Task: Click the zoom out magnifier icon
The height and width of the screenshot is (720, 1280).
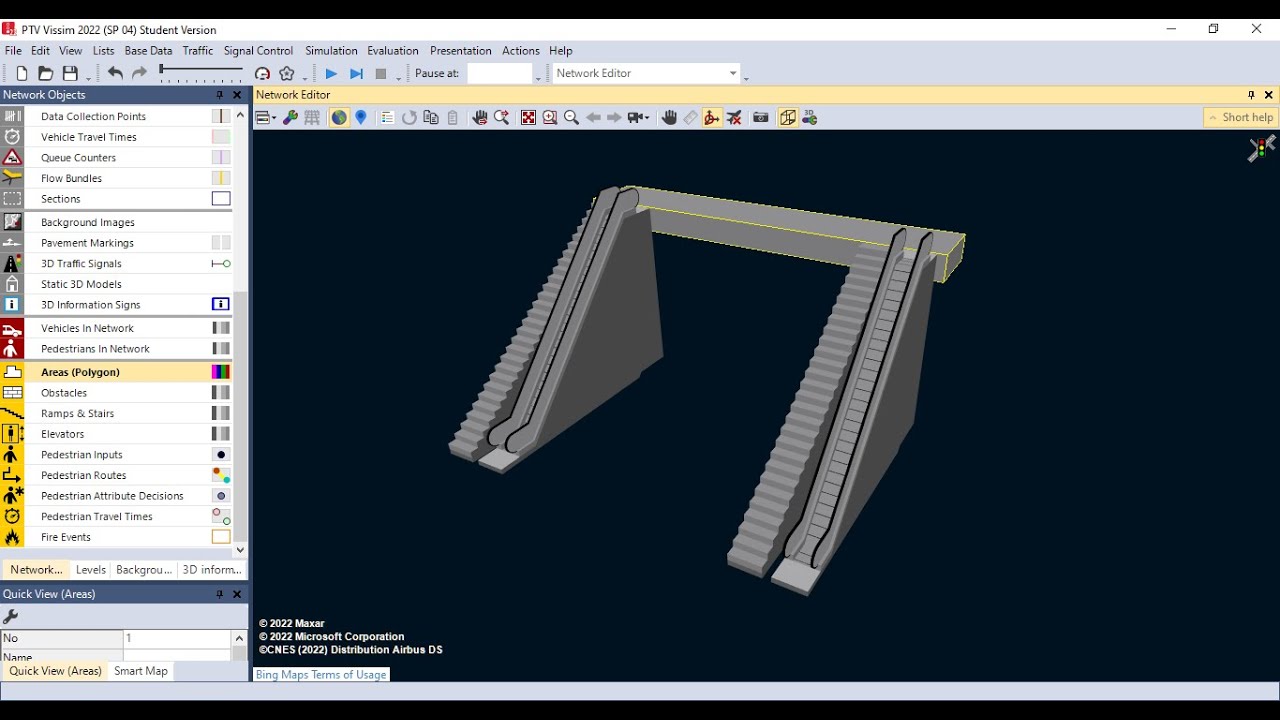Action: [571, 117]
